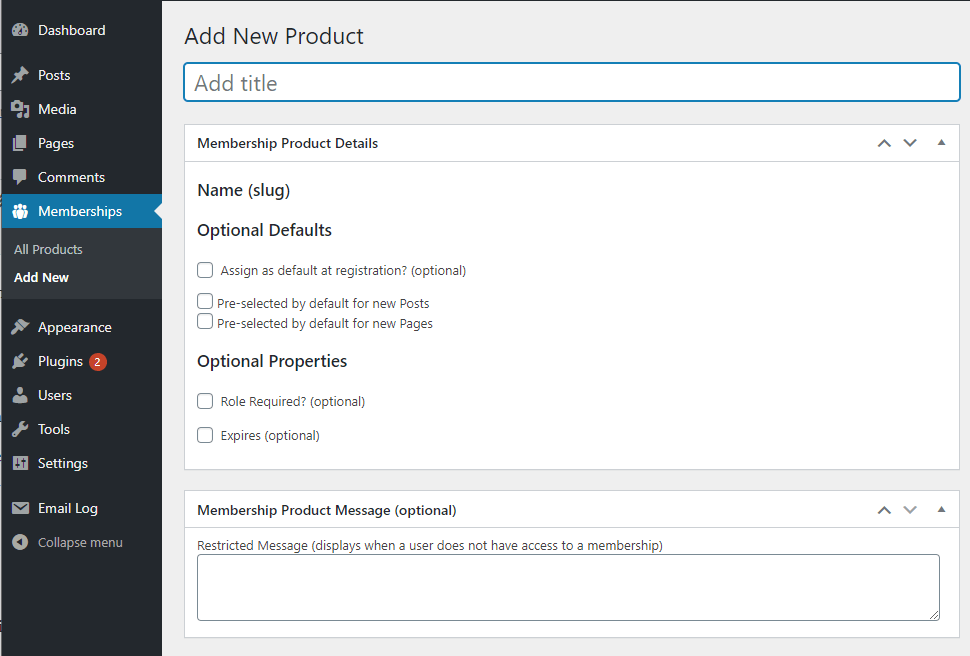The width and height of the screenshot is (970, 656).
Task: Move Membership Product Message panel up
Action: pyautogui.click(x=884, y=510)
